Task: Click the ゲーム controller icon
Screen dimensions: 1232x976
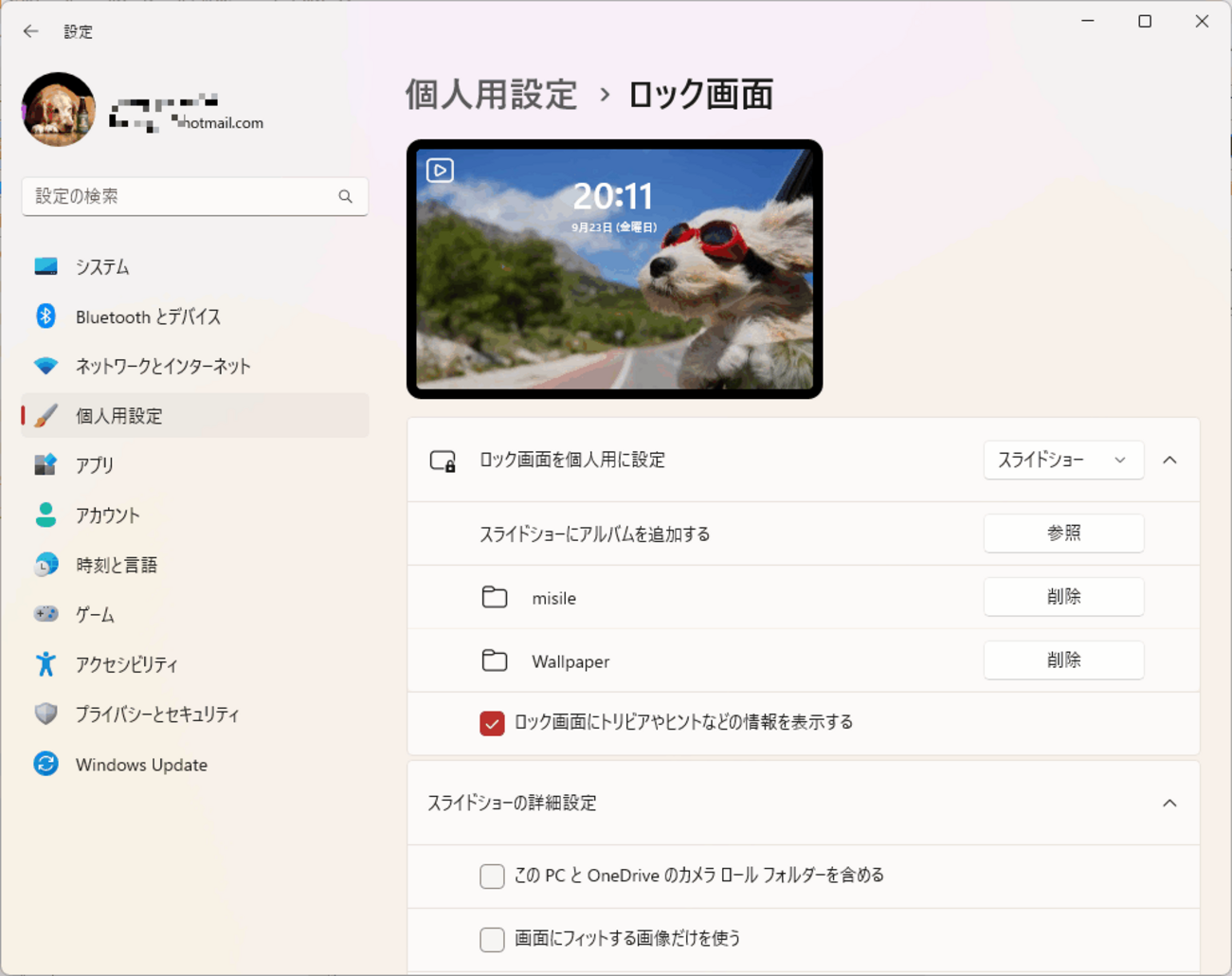Action: point(45,614)
